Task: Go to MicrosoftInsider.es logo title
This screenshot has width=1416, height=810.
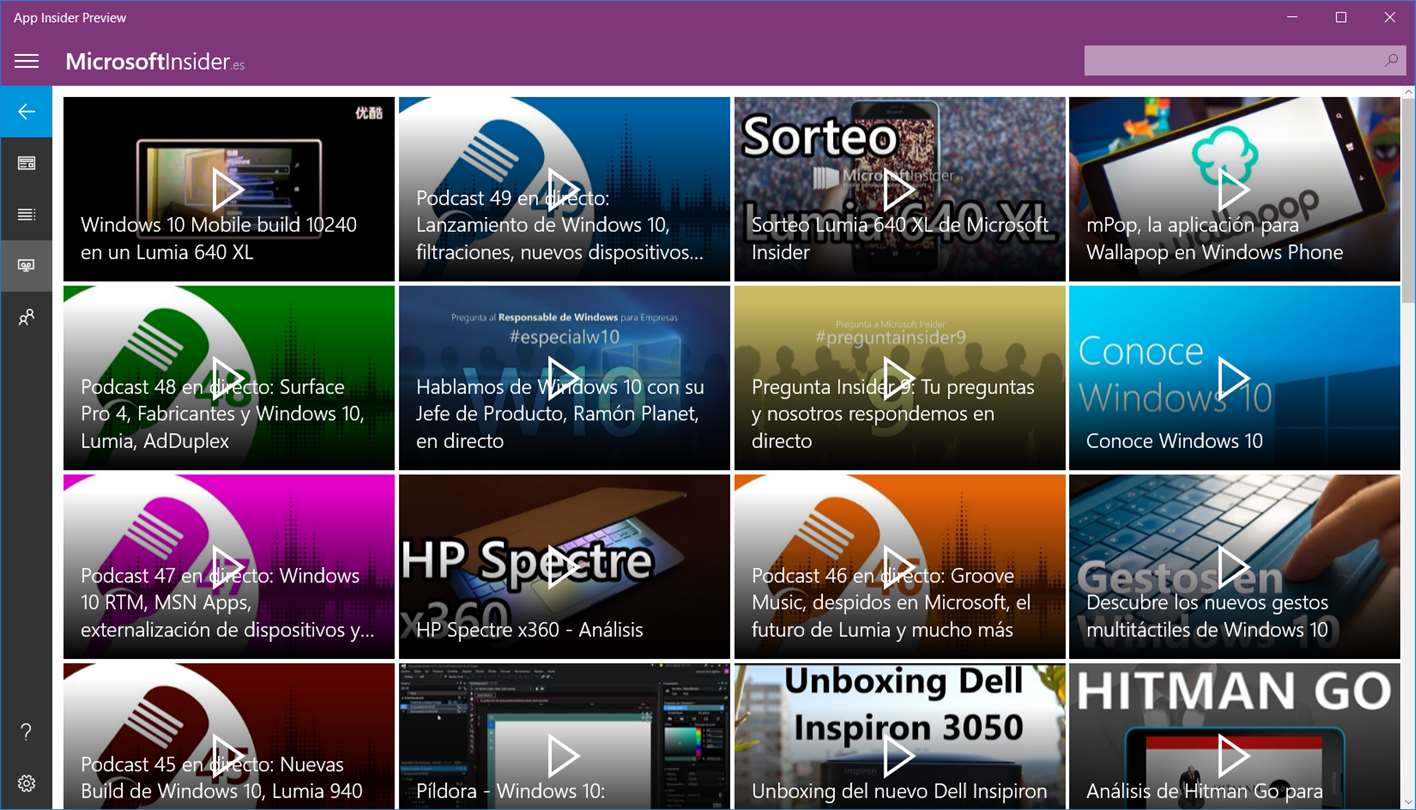Action: [x=155, y=62]
